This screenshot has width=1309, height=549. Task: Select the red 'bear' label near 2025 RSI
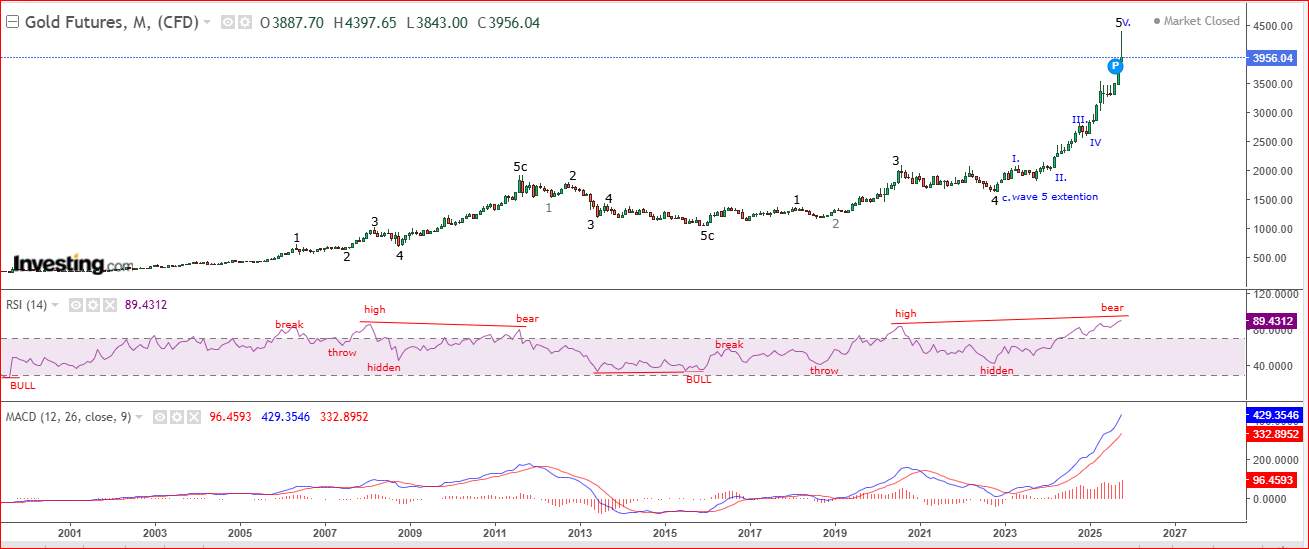pos(1112,307)
